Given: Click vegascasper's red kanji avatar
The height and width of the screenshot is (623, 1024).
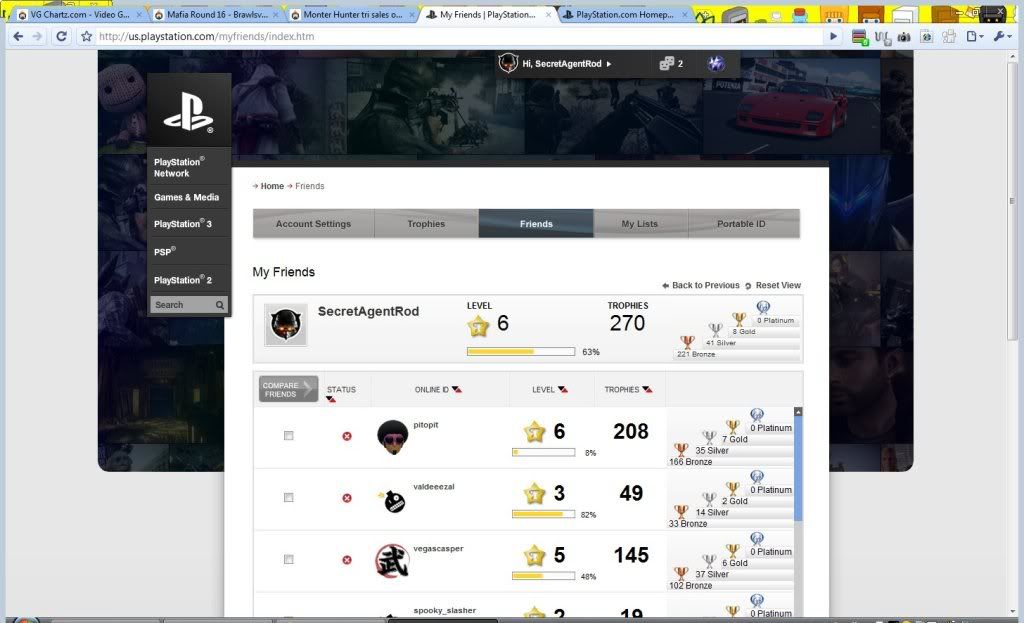Looking at the screenshot, I should coord(392,560).
